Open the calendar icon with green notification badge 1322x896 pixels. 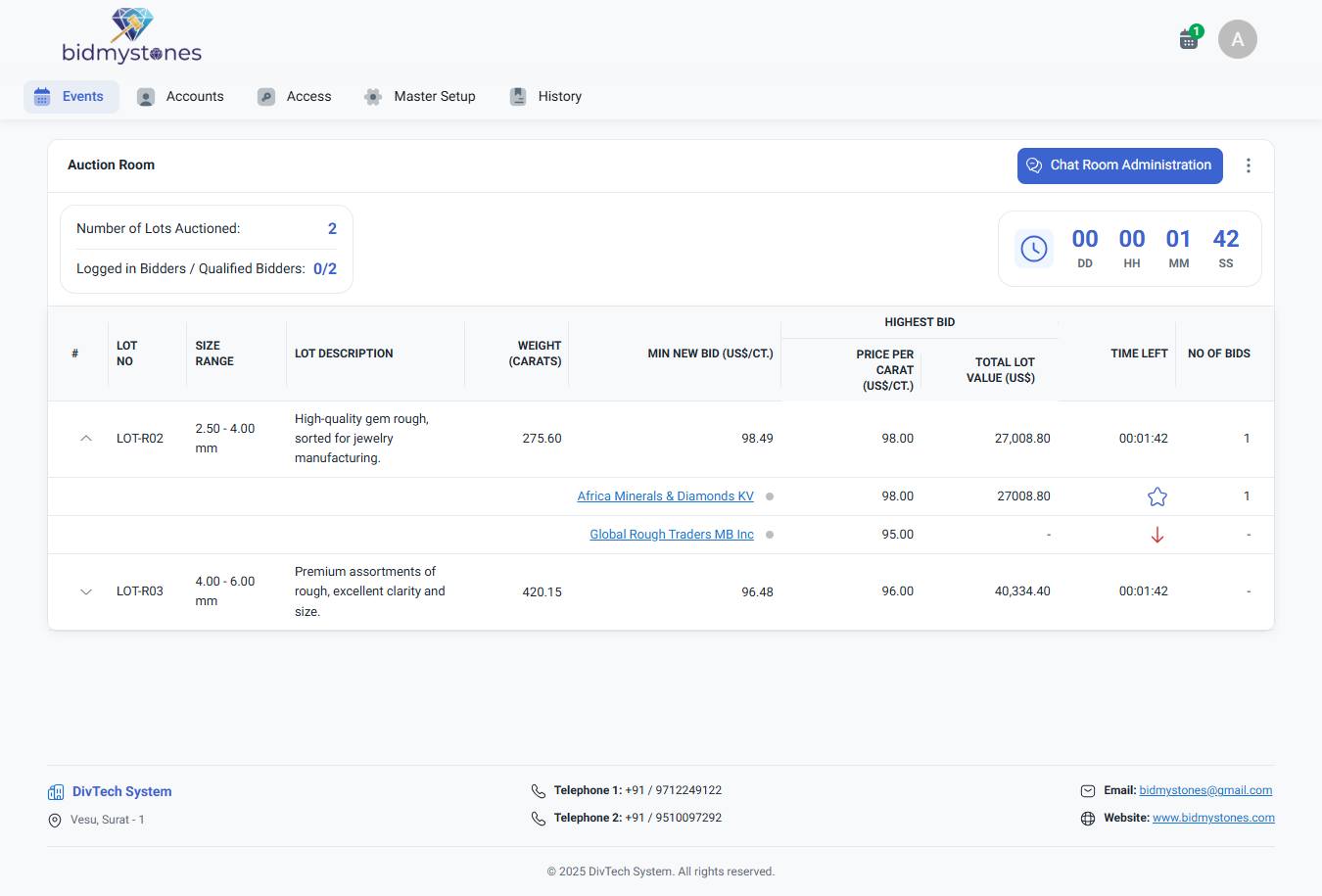pos(1188,38)
